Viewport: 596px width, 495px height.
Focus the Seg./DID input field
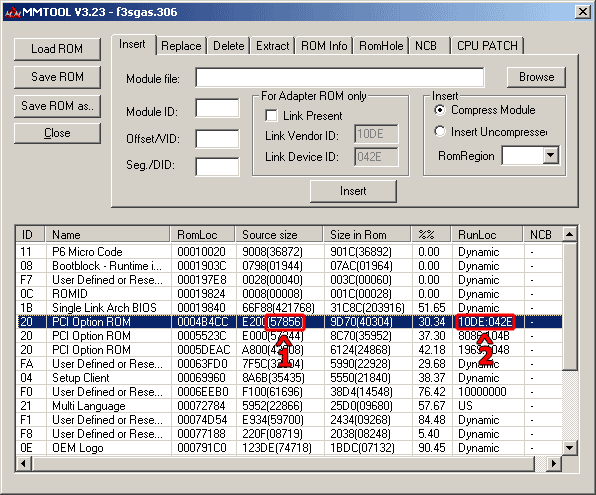point(217,167)
